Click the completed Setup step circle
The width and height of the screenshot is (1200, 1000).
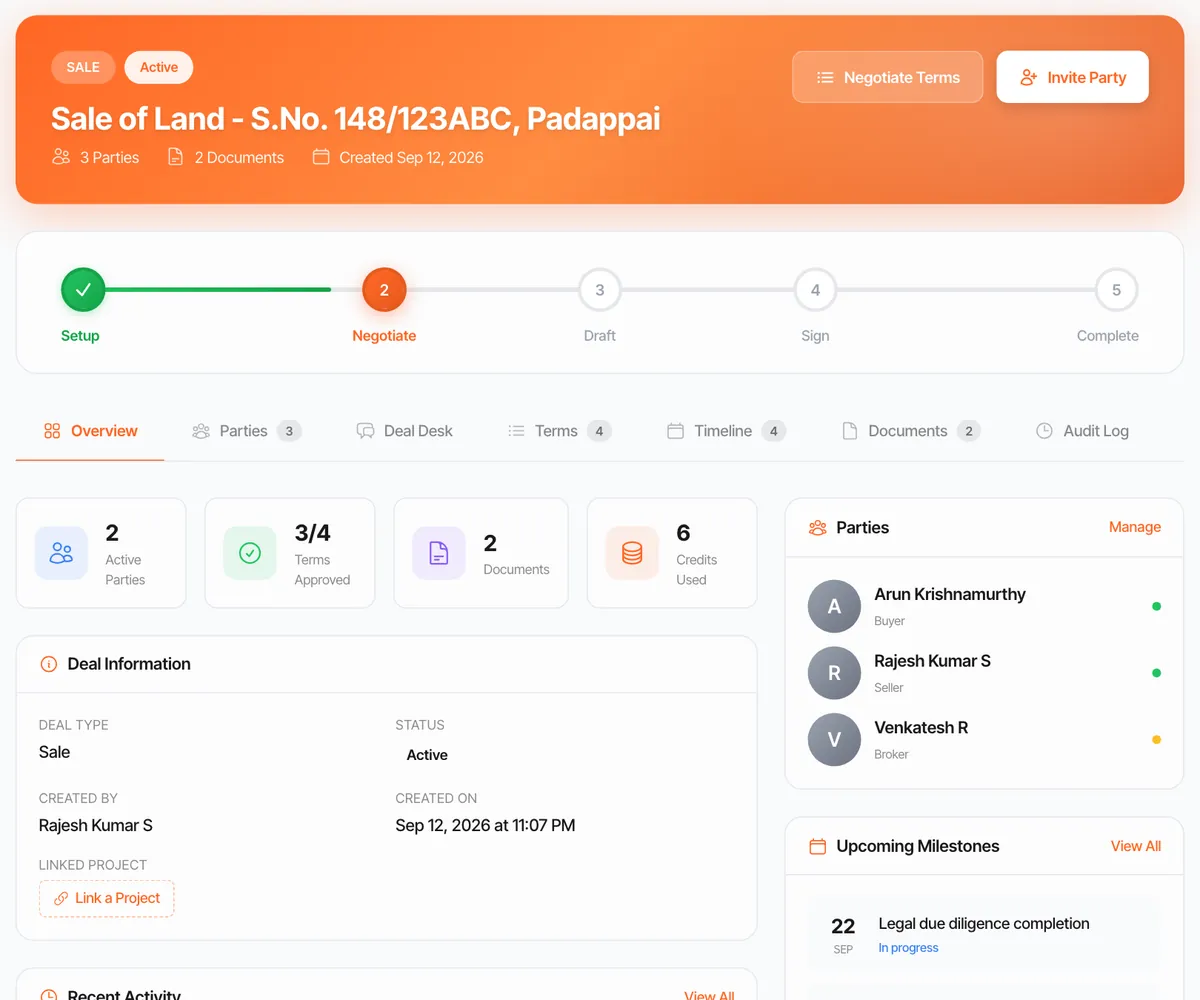83,290
